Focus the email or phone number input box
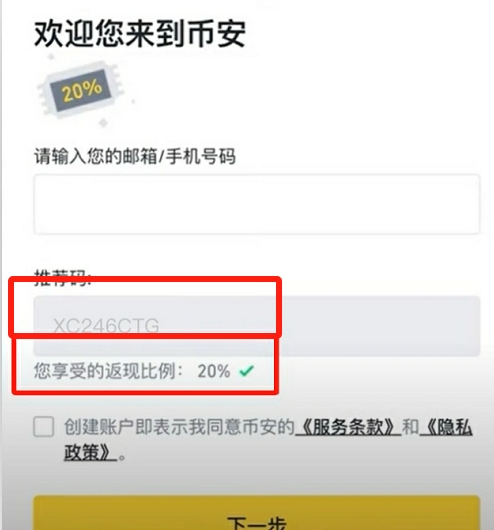This screenshot has width=494, height=530. click(257, 204)
